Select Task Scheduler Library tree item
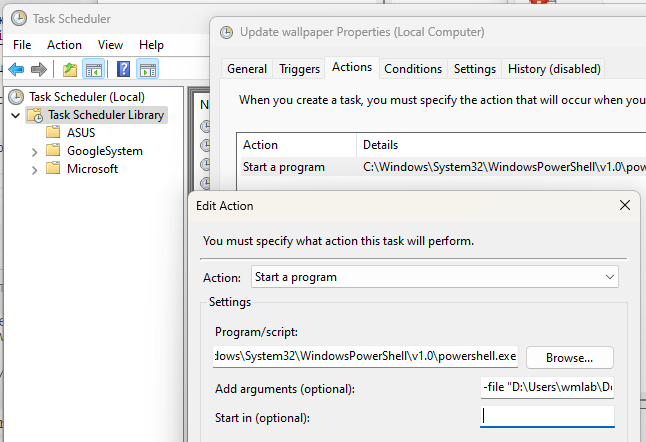Screen dimensions: 646x442 106,115
